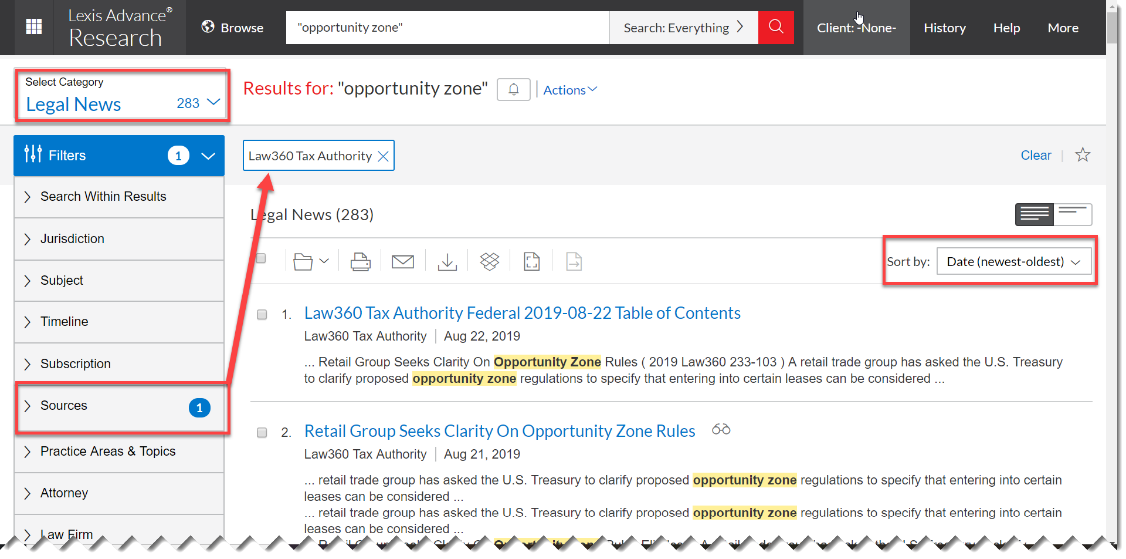
Task: Toggle the select-all results checkbox
Action: (x=261, y=258)
